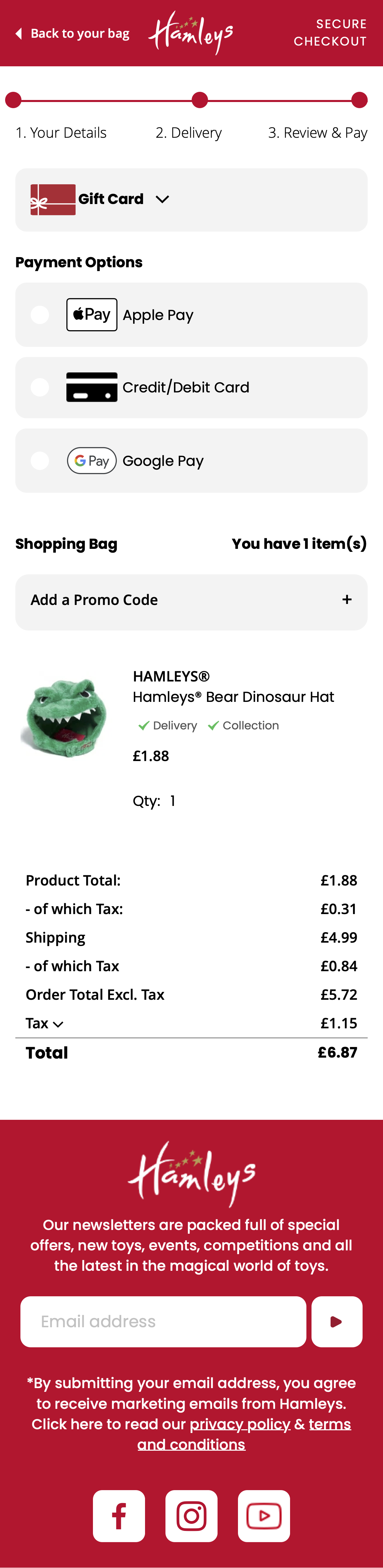383x1568 pixels.
Task: Go to the Your Details step
Action: [60, 132]
